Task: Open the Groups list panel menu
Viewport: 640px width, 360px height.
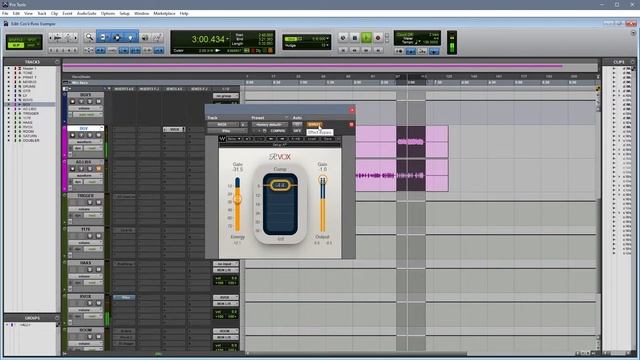Action: [57, 318]
